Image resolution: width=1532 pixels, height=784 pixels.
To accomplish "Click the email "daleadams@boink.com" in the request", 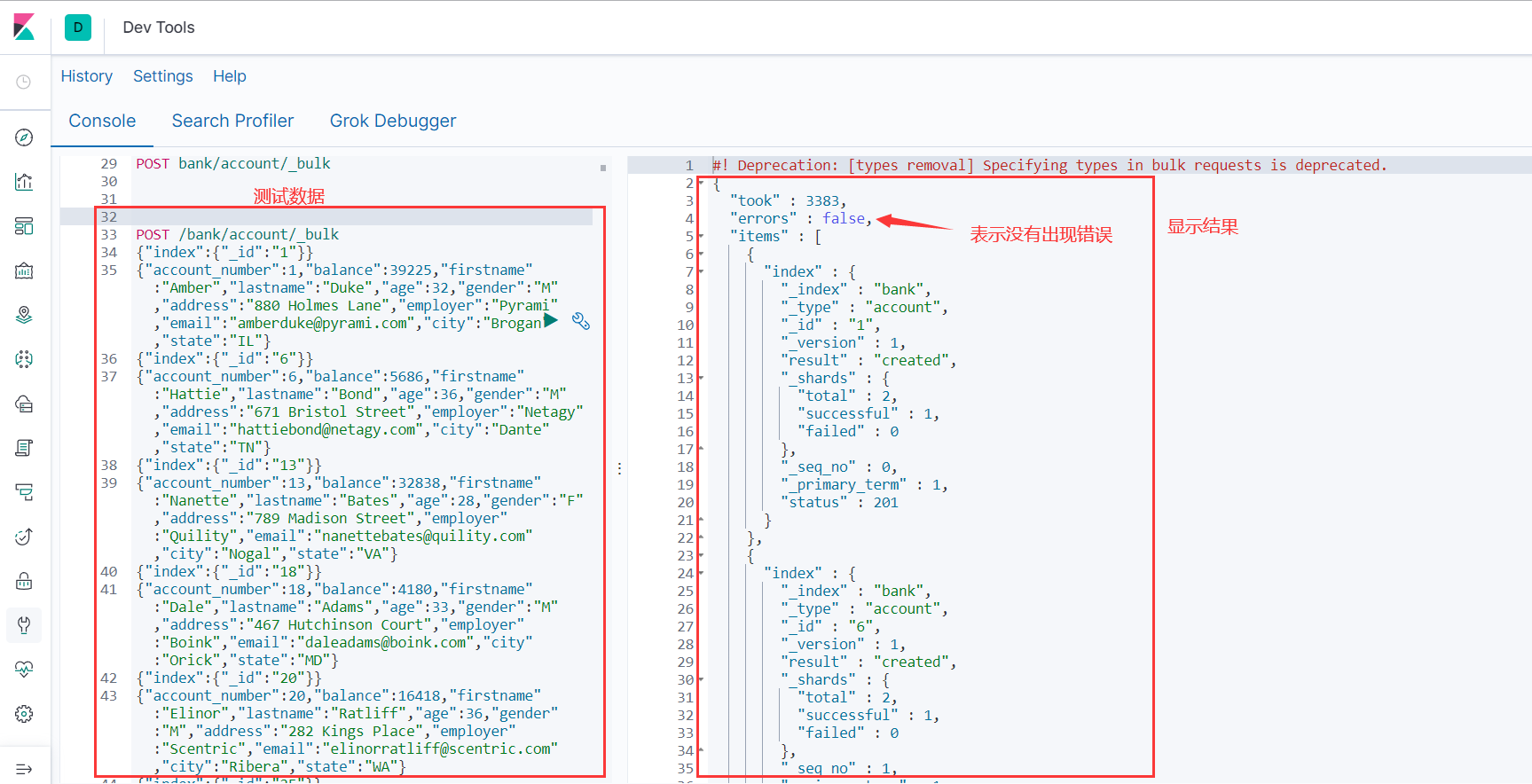I will pos(385,642).
